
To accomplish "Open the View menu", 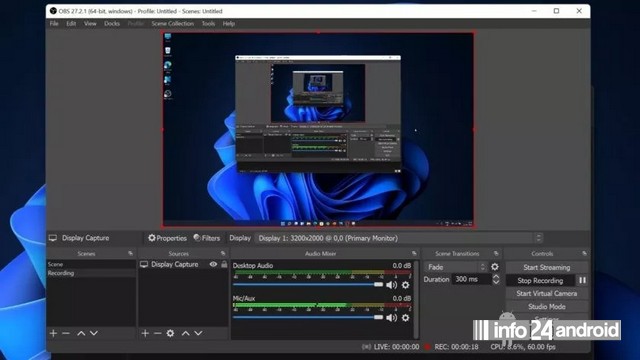I will [90, 24].
